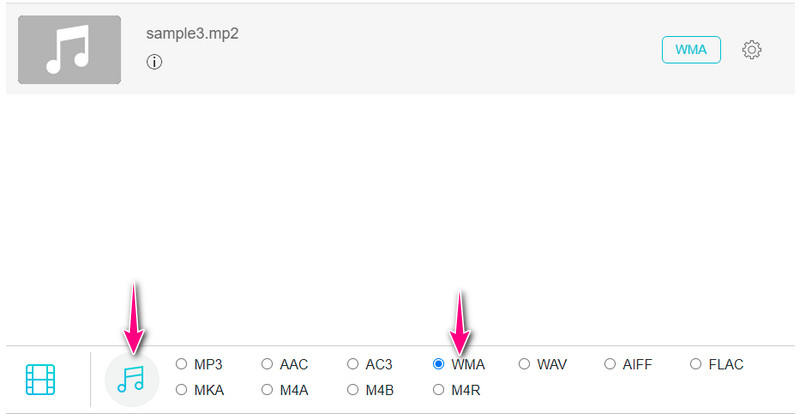Viewport: 800px width, 414px height.
Task: Pick the MKA format radio button
Action: [182, 390]
